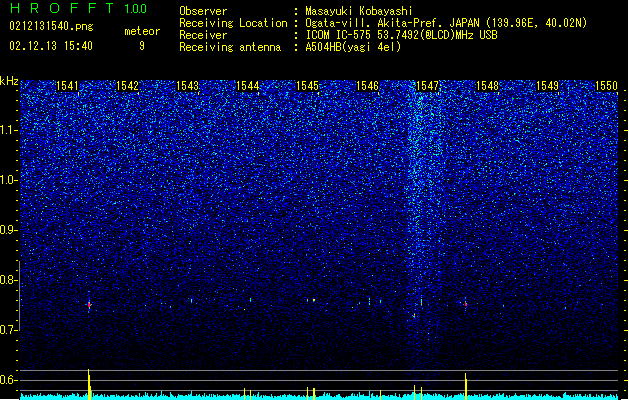The width and height of the screenshot is (629, 400).
Task: Click the yellow power spike near 1548
Action: click(466, 386)
